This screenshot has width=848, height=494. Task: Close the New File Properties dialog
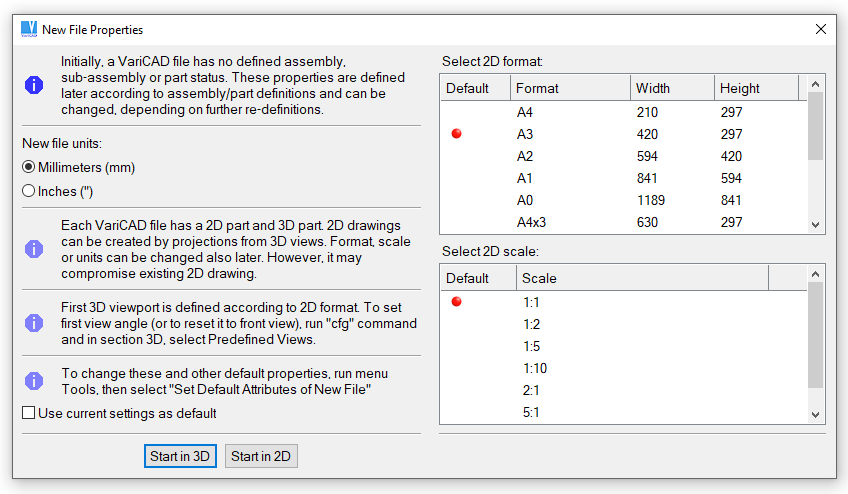pos(821,29)
